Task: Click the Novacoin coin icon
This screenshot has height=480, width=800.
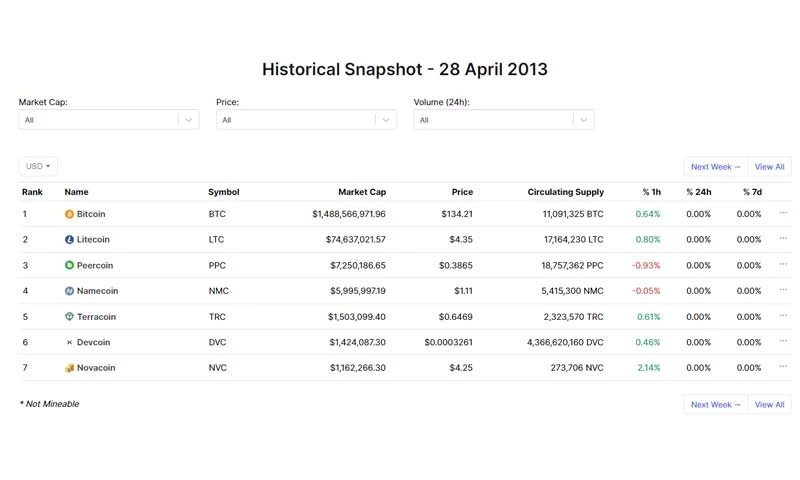Action: tap(69, 368)
